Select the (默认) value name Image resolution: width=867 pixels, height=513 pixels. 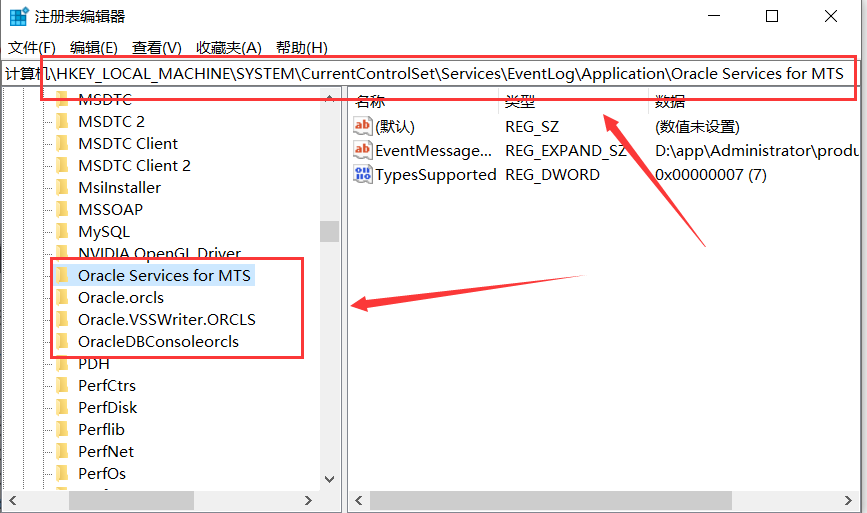[395, 127]
